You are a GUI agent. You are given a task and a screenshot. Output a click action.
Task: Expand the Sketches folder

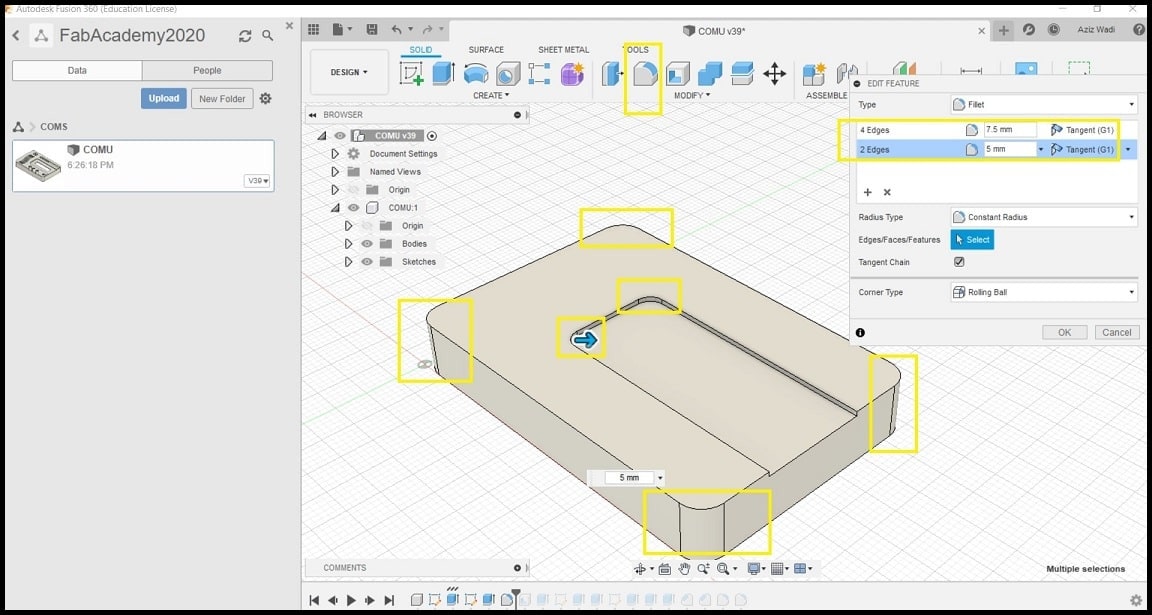349,262
